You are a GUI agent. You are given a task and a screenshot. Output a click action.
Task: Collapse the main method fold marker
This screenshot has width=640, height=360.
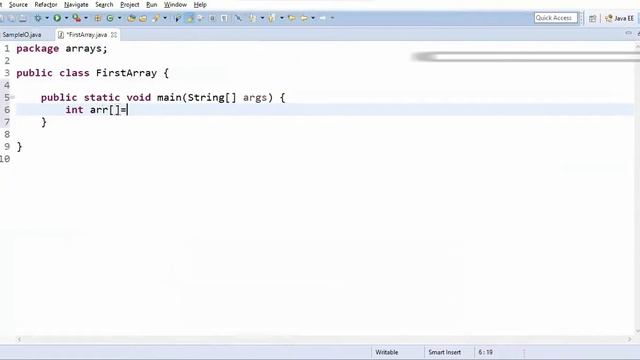(x=13, y=97)
